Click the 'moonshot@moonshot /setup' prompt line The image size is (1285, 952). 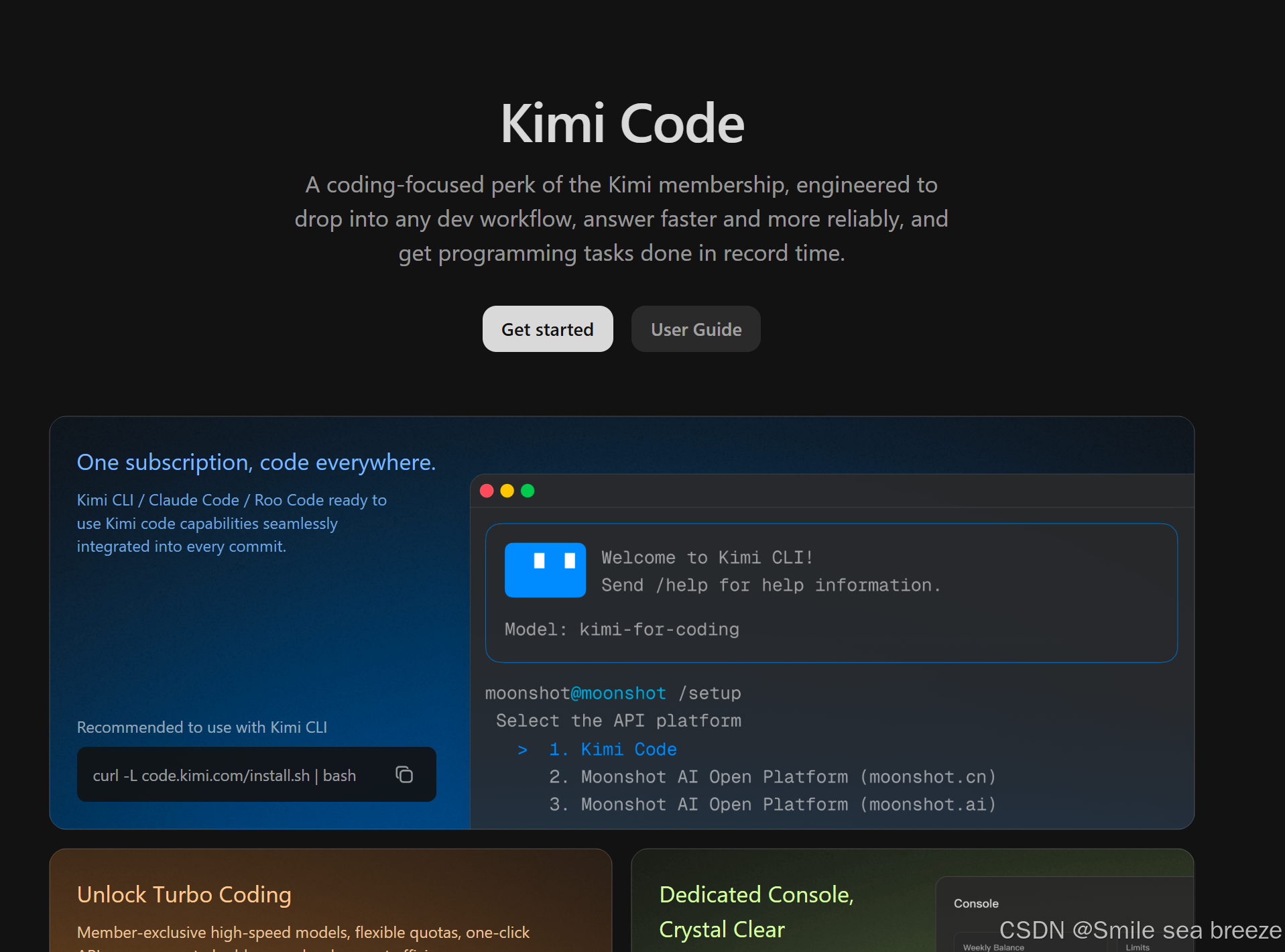pyautogui.click(x=613, y=693)
